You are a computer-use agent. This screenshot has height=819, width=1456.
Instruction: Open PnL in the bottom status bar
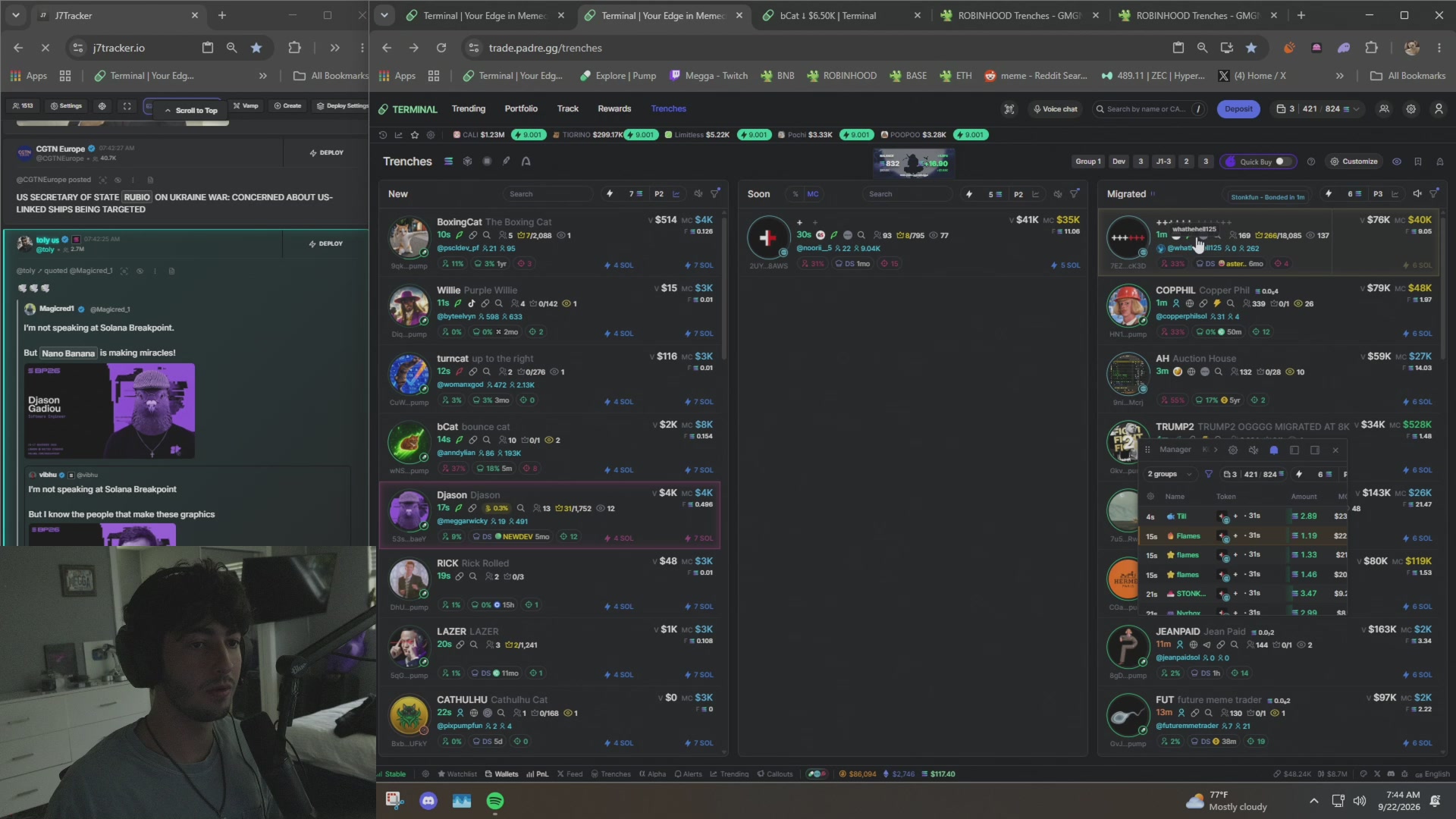click(537, 774)
